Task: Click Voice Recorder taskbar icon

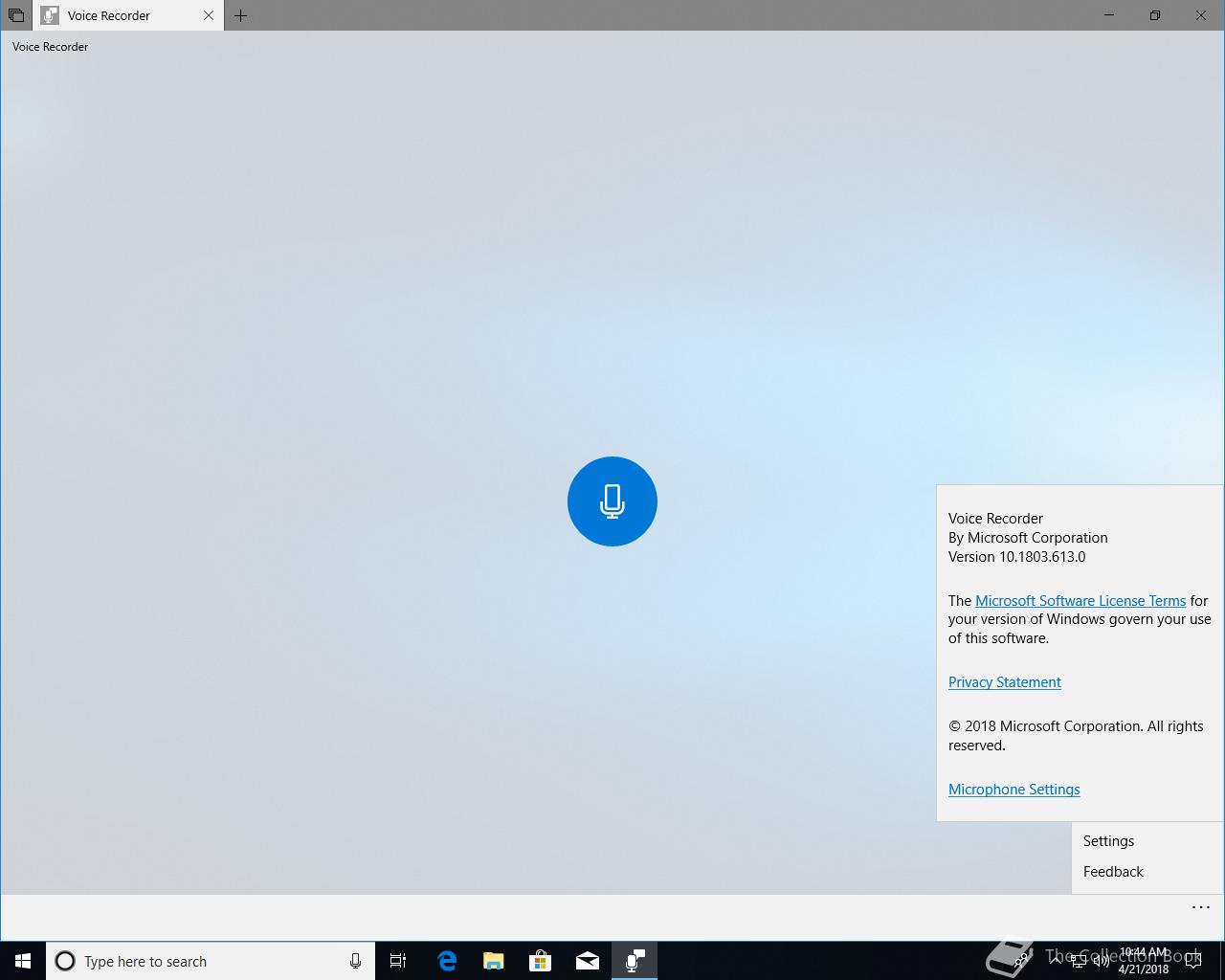Action: pyautogui.click(x=635, y=961)
